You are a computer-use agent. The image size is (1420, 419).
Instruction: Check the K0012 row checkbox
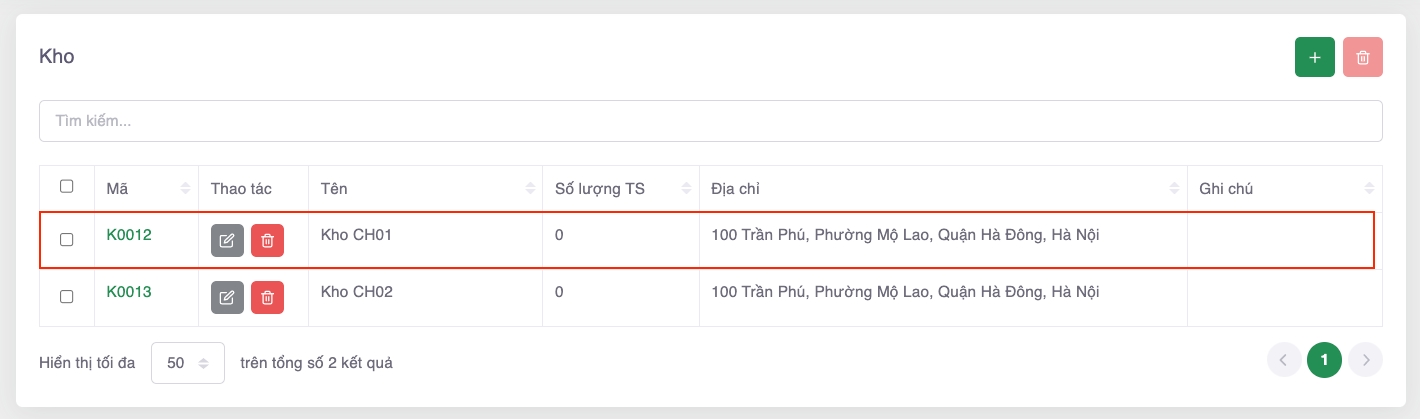pos(67,240)
